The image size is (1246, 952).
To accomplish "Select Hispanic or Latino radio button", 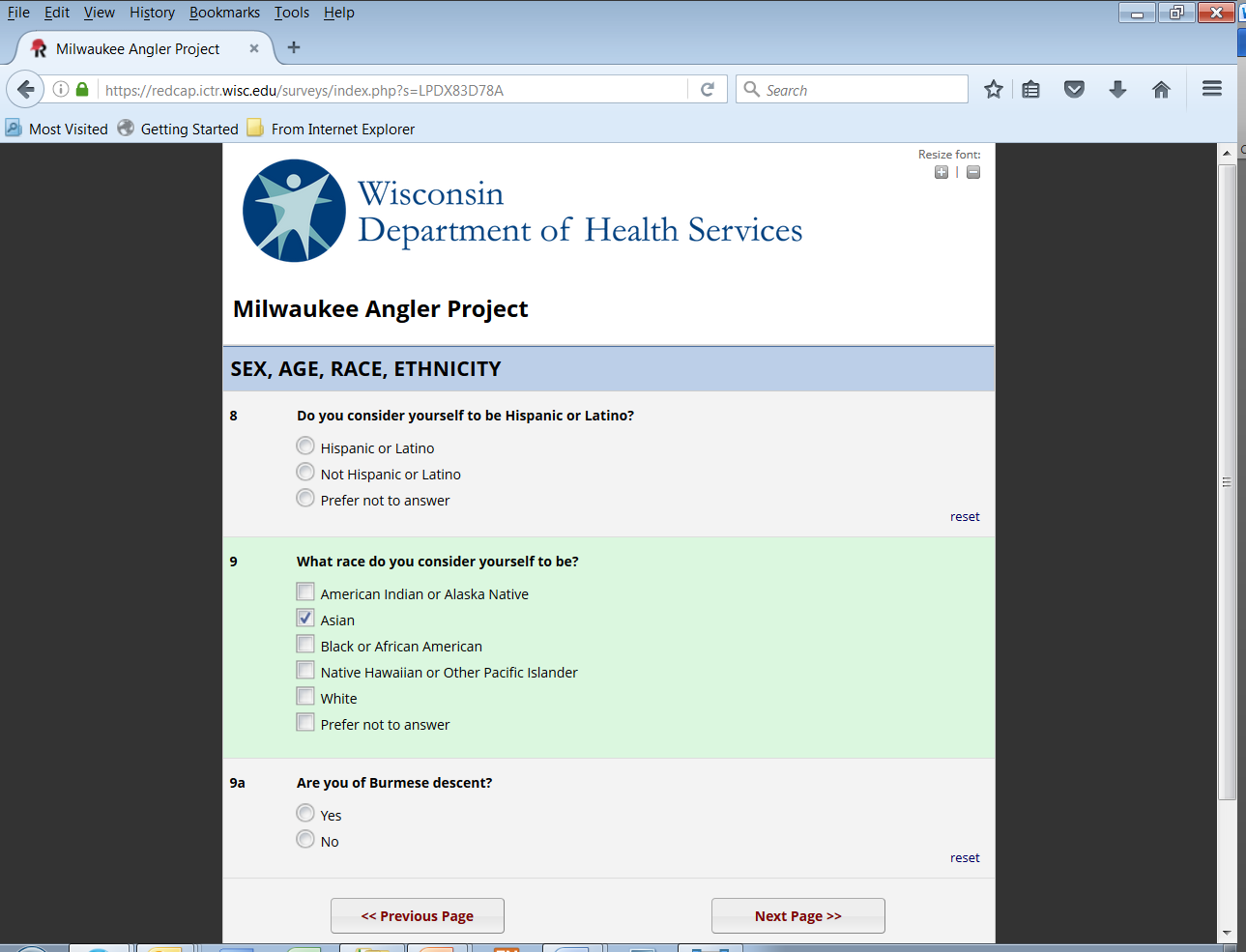I will tap(305, 447).
